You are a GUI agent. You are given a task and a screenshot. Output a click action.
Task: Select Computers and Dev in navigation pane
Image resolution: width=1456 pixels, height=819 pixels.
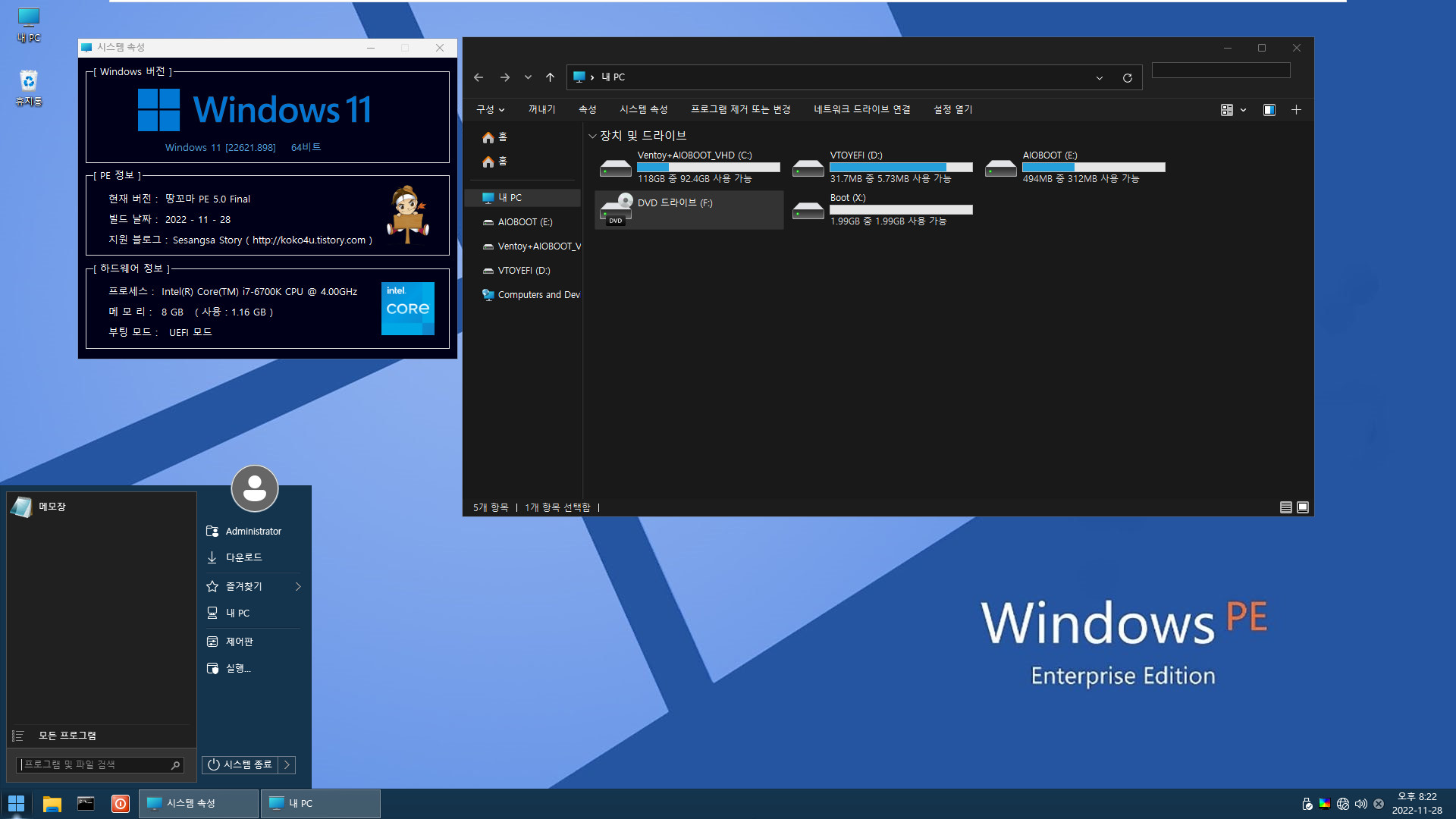[x=522, y=295]
